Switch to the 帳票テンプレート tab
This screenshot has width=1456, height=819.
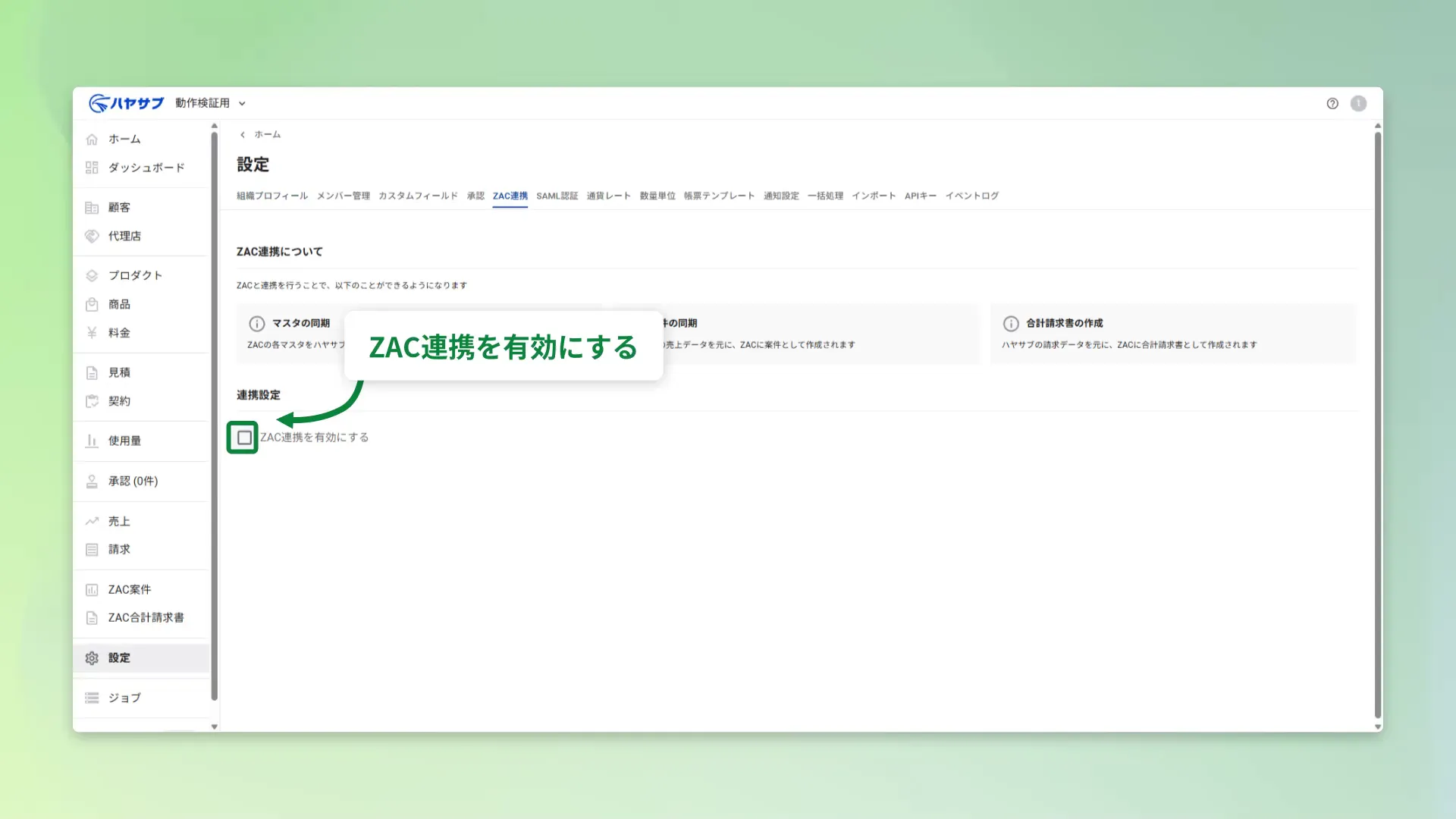click(x=720, y=196)
